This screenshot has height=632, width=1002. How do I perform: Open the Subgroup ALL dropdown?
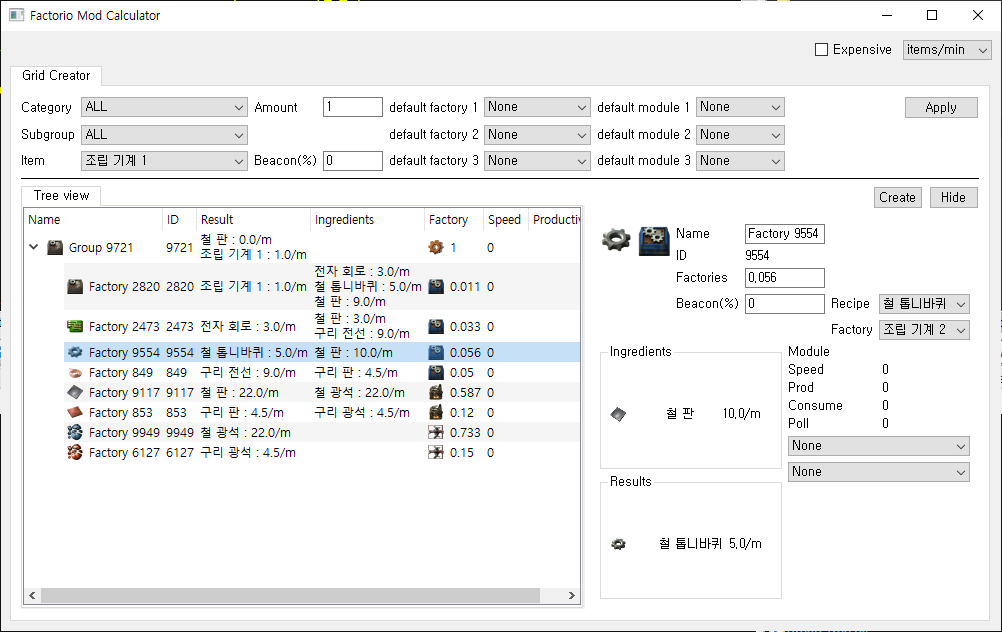[x=164, y=135]
